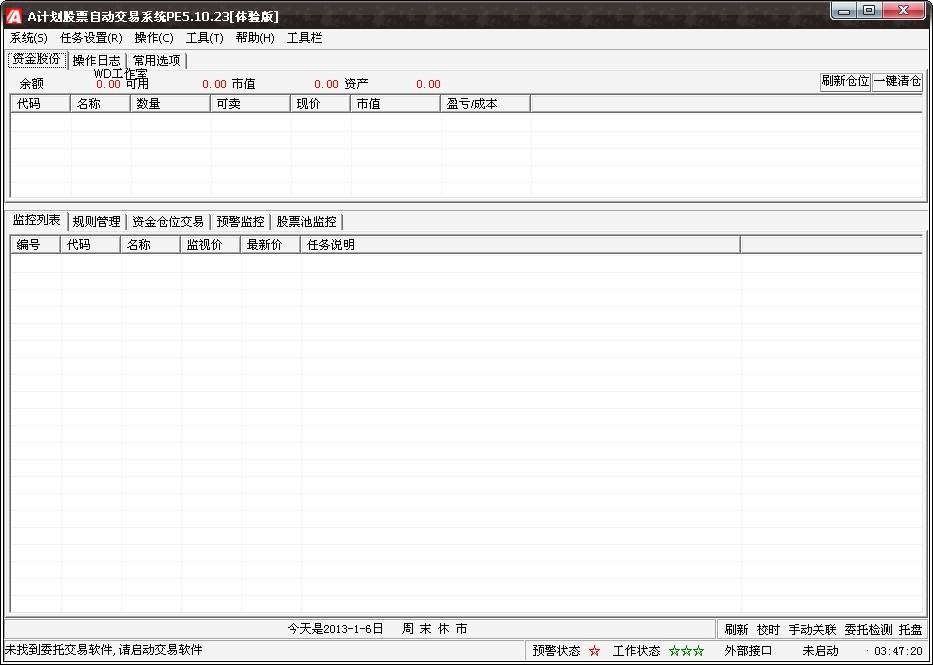Switch to the 操作日志 tab
The height and width of the screenshot is (665, 933).
click(94, 59)
